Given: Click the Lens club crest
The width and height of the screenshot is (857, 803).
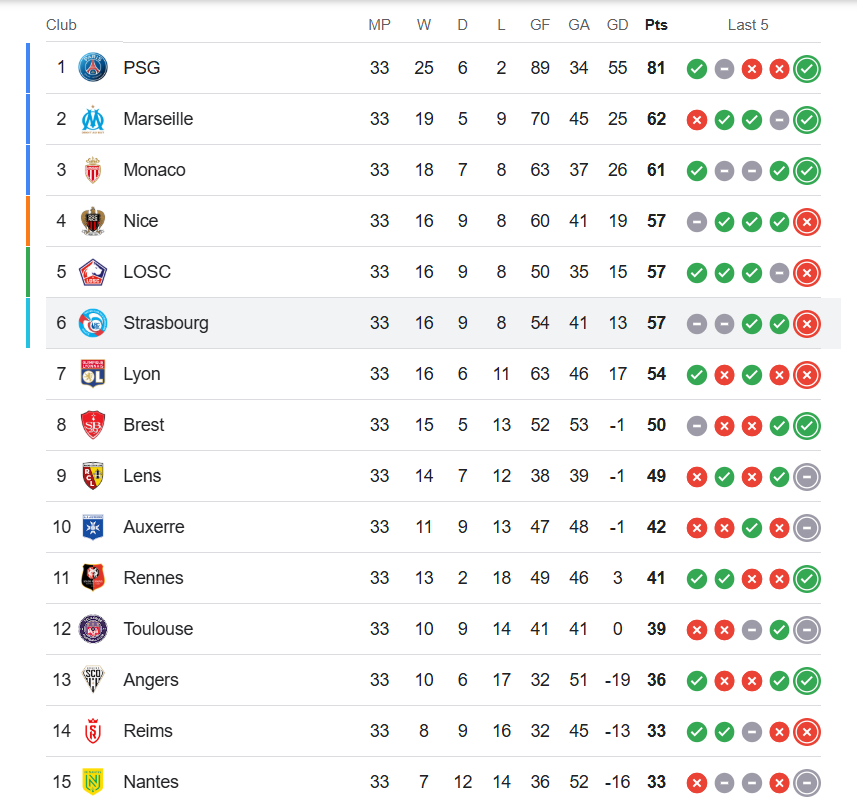Looking at the screenshot, I should (x=93, y=476).
